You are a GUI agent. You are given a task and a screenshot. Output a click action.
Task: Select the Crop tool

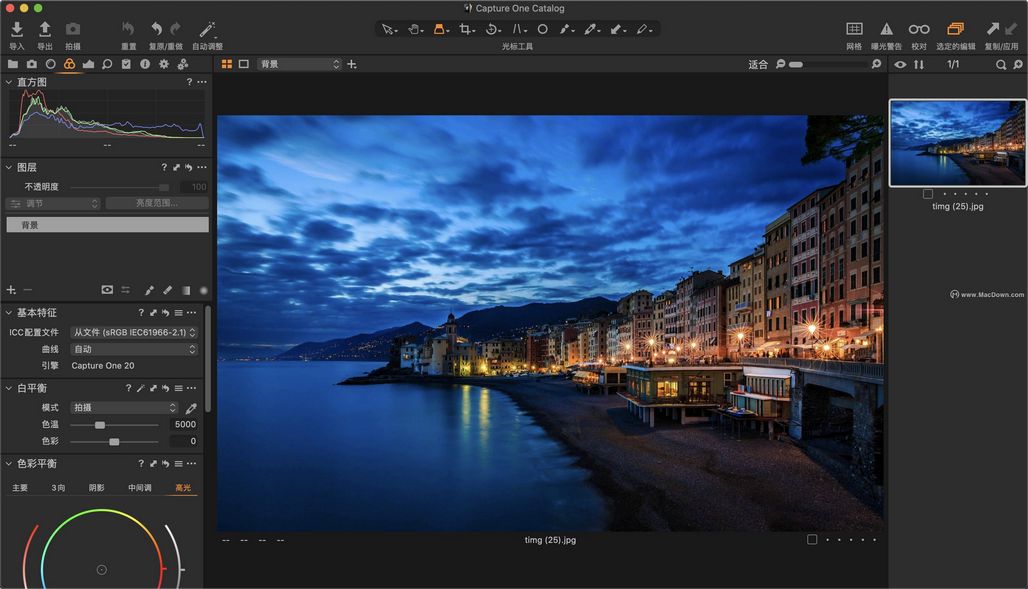(x=465, y=29)
